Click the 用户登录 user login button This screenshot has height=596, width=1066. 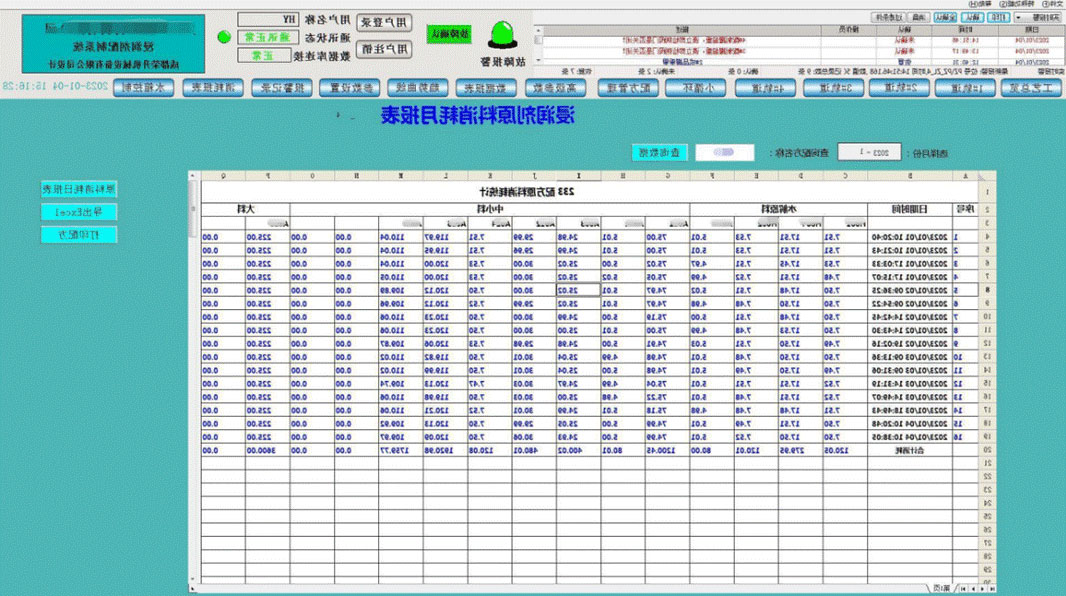pos(384,21)
